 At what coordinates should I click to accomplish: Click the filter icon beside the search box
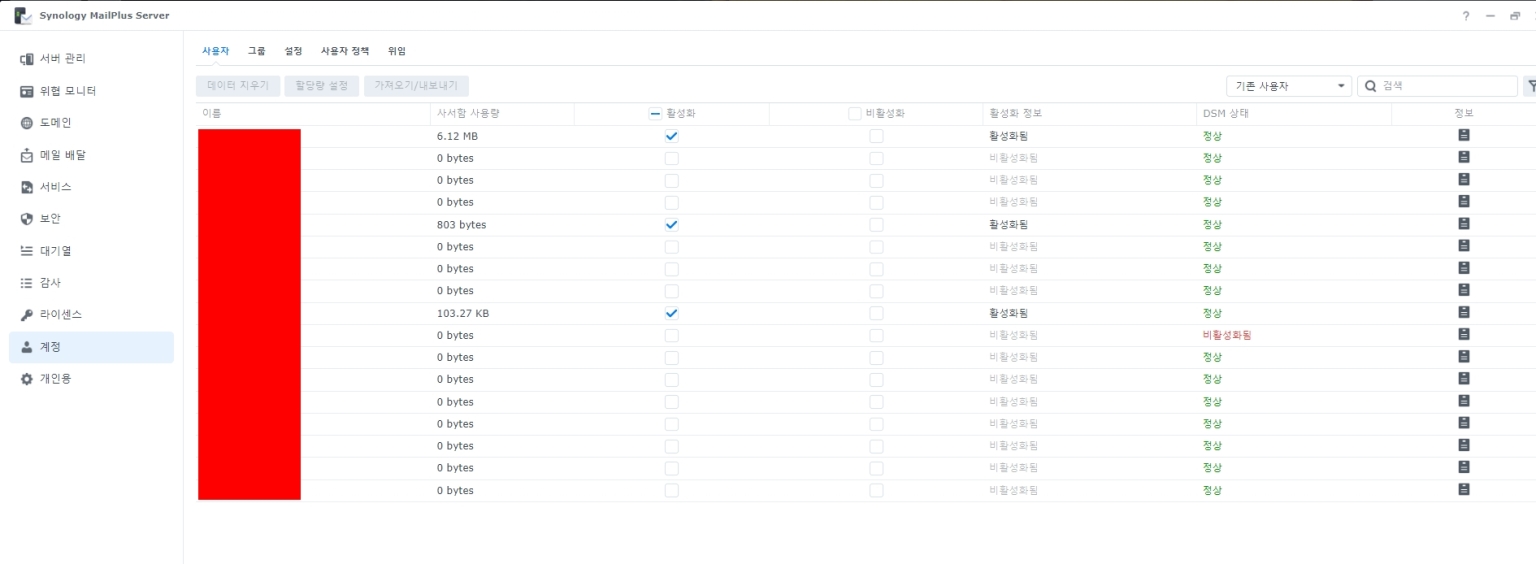1529,86
